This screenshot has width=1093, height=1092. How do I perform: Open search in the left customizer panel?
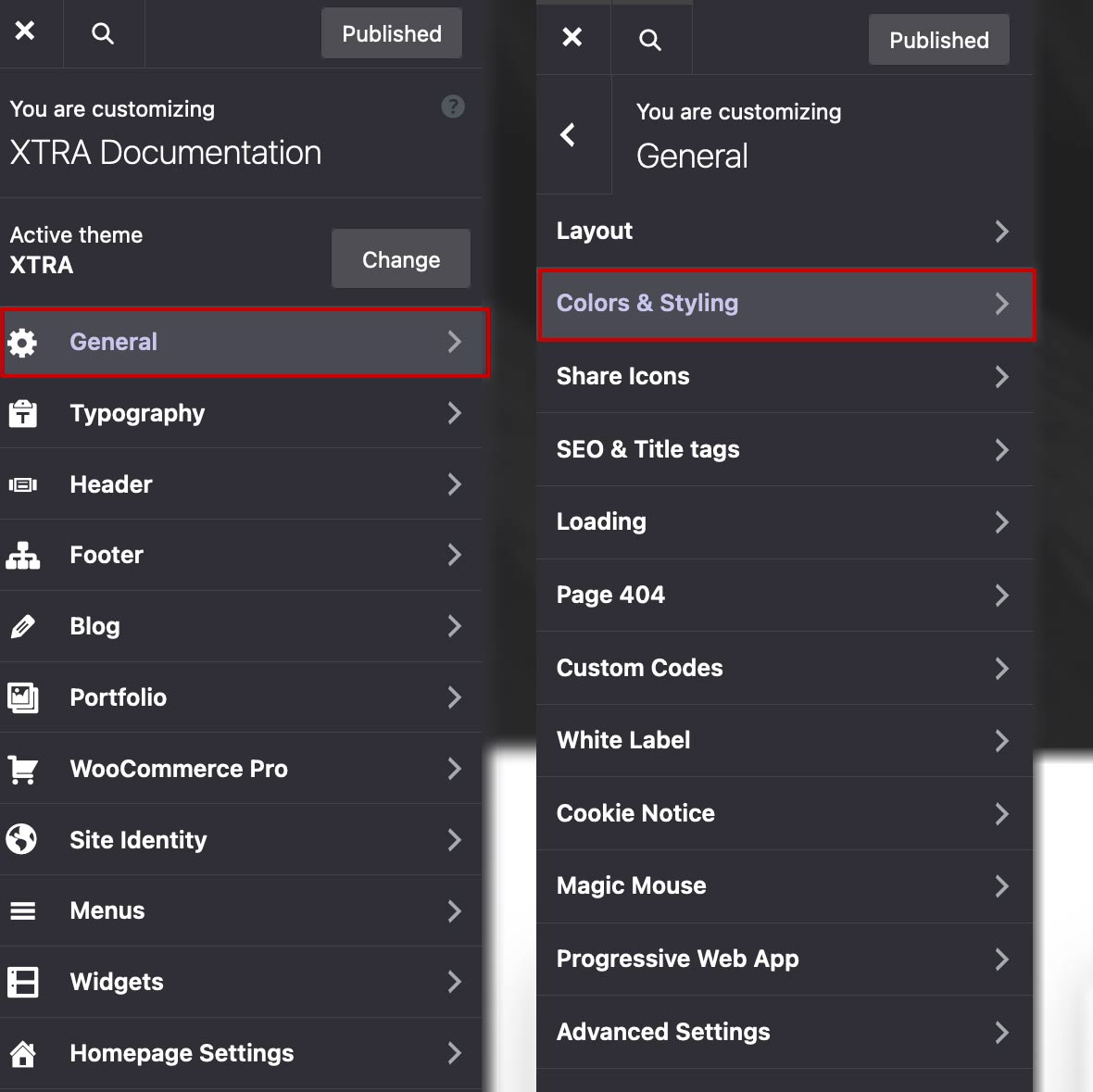coord(103,34)
